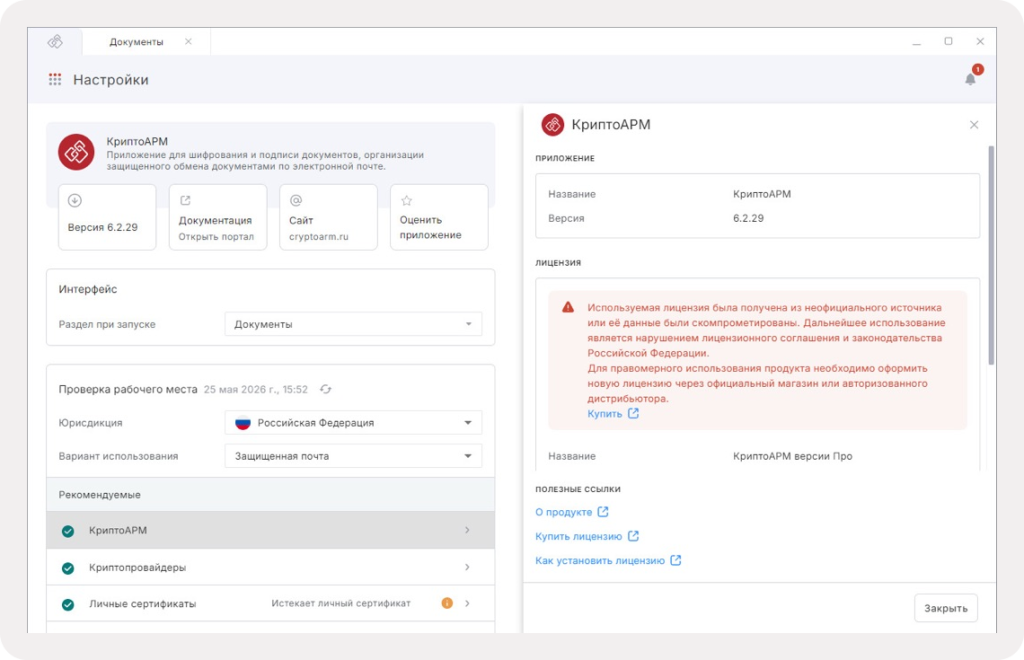Click the CryptoARM logo in title bar
This screenshot has width=1024, height=660.
56,42
